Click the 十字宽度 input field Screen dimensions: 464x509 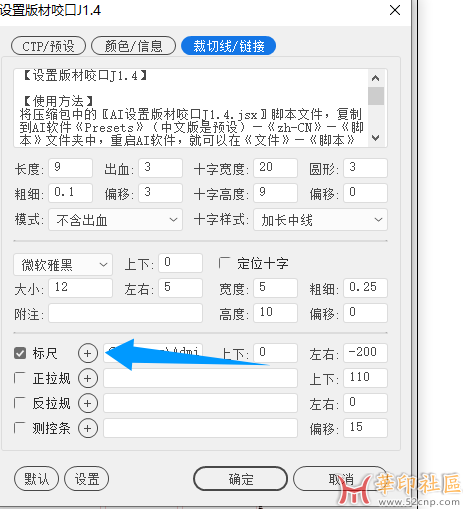tap(275, 168)
